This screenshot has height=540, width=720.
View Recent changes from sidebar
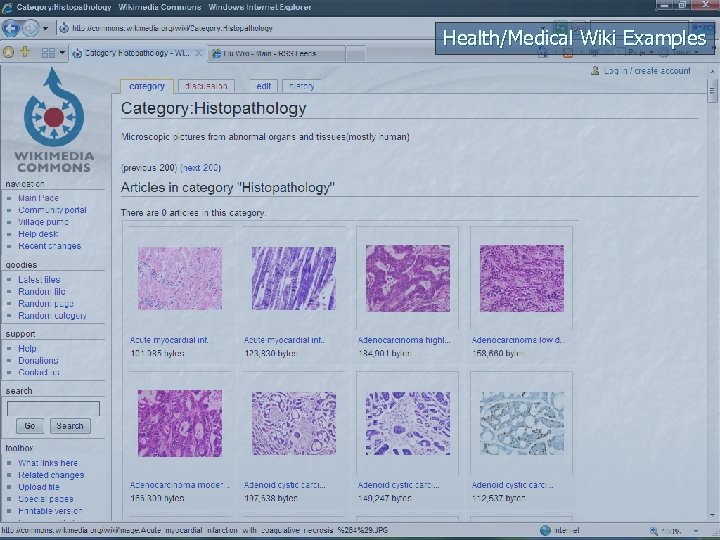[50, 246]
